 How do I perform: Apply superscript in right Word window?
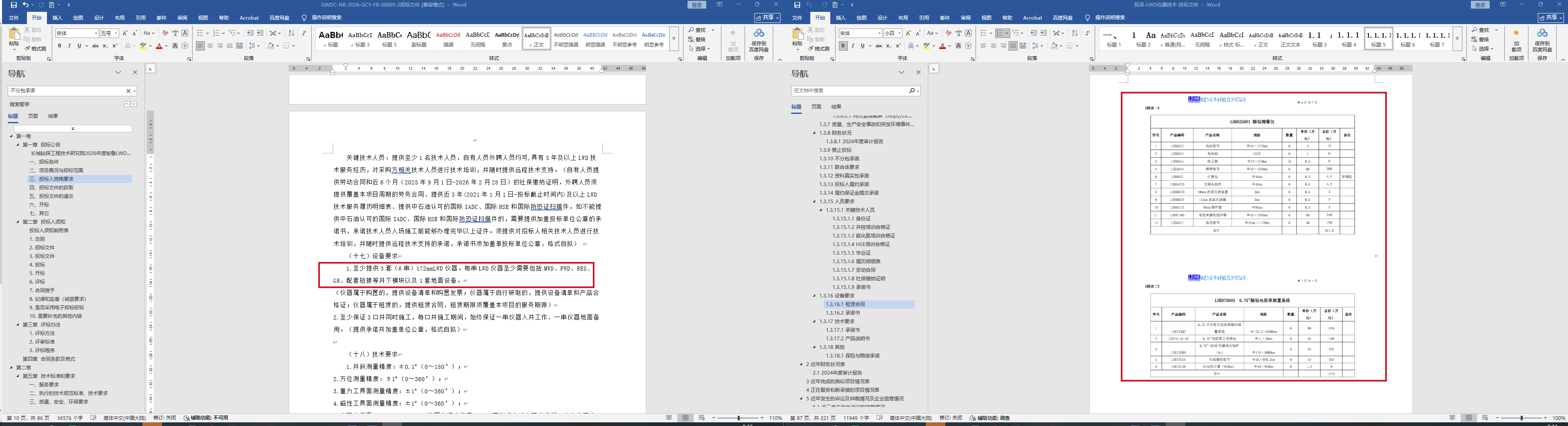coord(898,46)
